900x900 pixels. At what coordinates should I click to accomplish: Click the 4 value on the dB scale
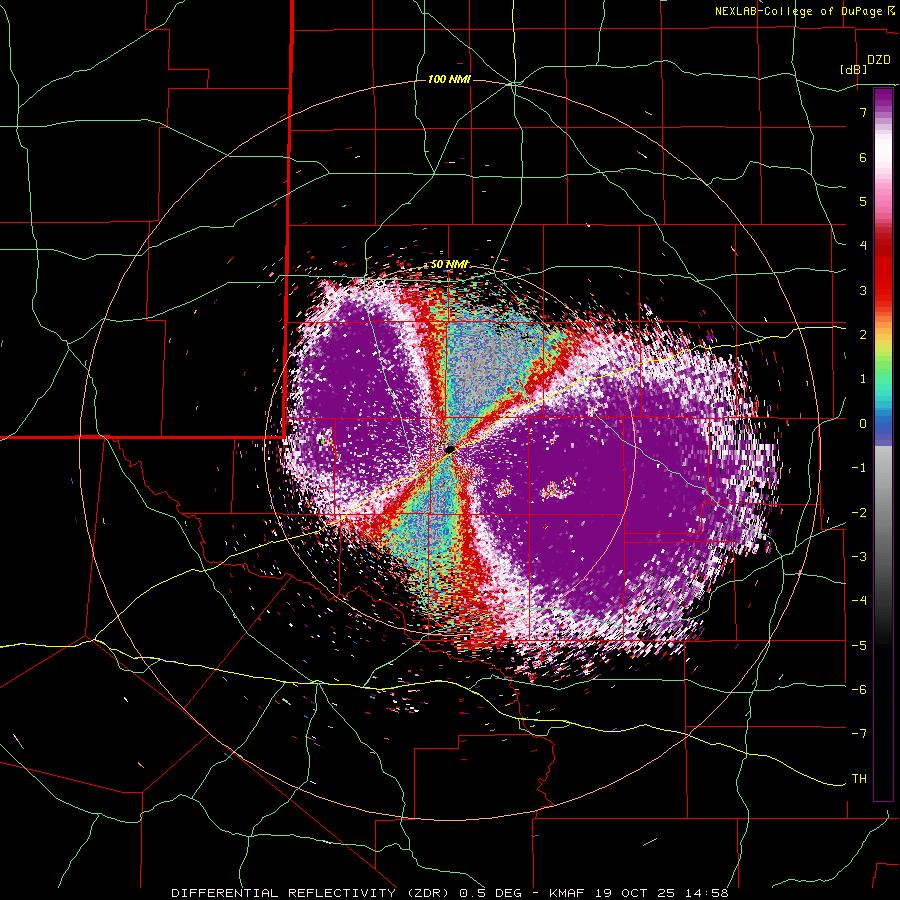(x=863, y=246)
